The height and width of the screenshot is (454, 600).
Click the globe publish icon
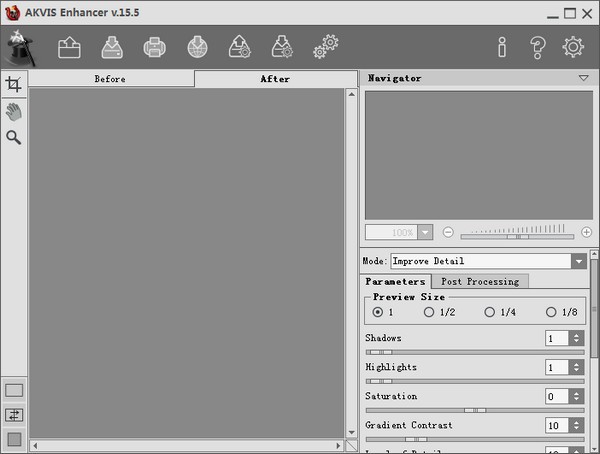click(x=197, y=47)
